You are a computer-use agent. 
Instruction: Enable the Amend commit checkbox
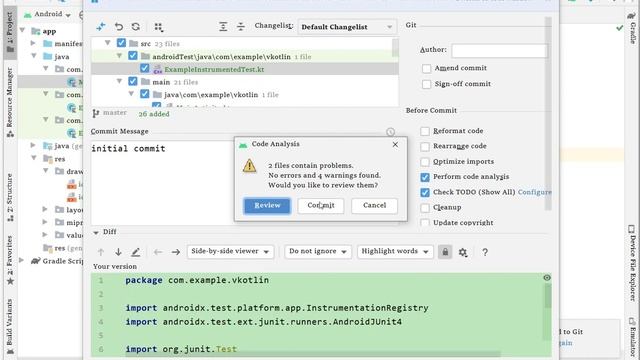tap(427, 69)
